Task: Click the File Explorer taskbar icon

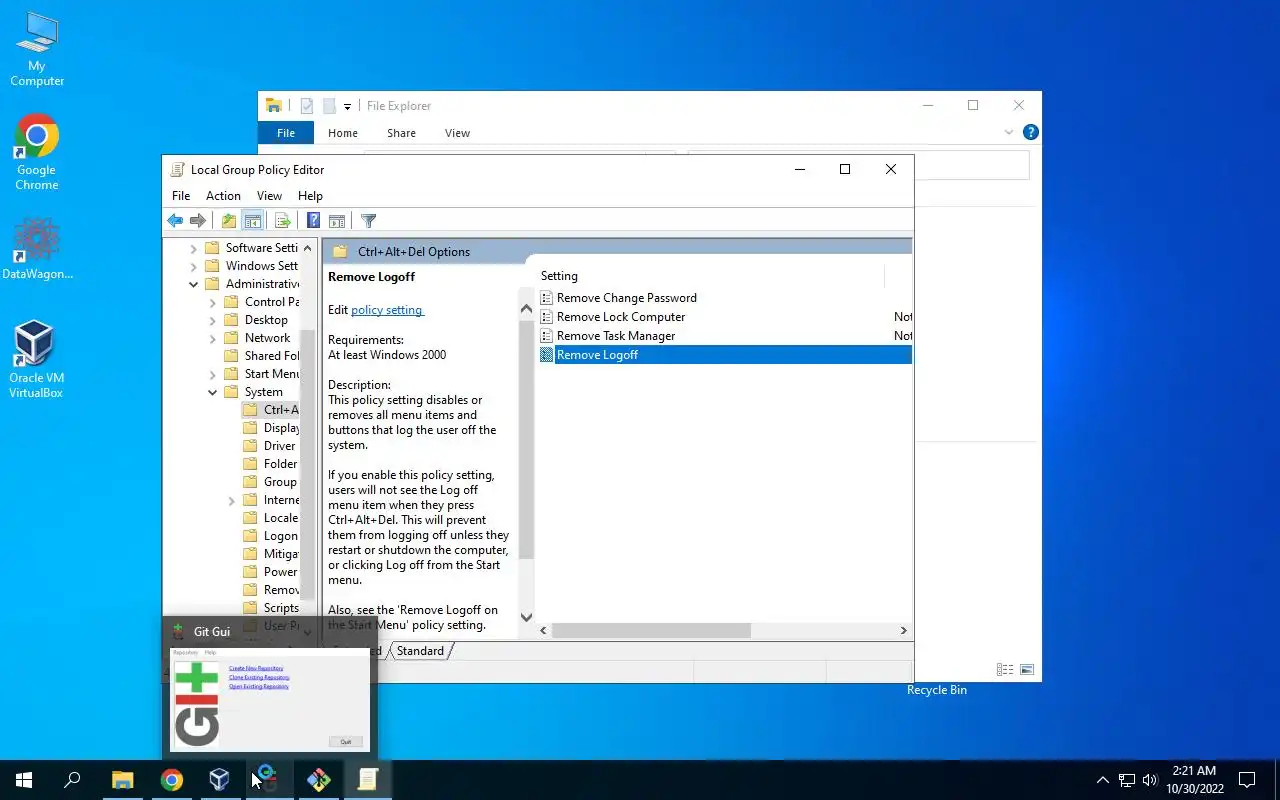Action: [x=122, y=780]
